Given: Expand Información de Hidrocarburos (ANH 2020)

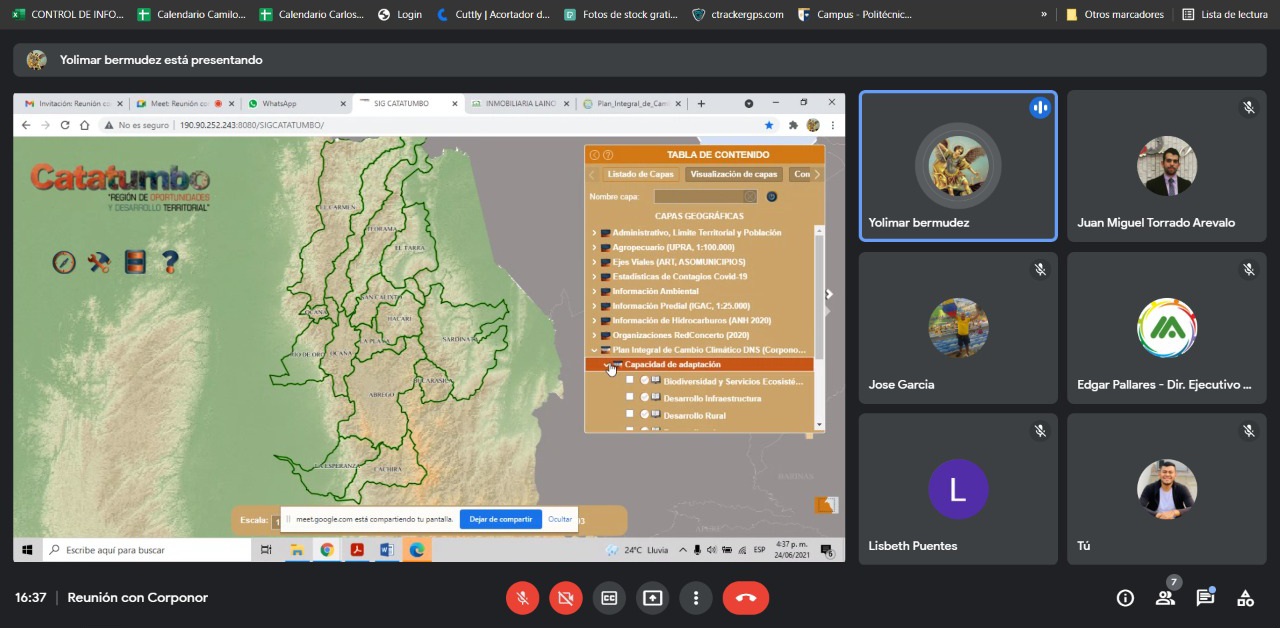Looking at the screenshot, I should (x=594, y=321).
